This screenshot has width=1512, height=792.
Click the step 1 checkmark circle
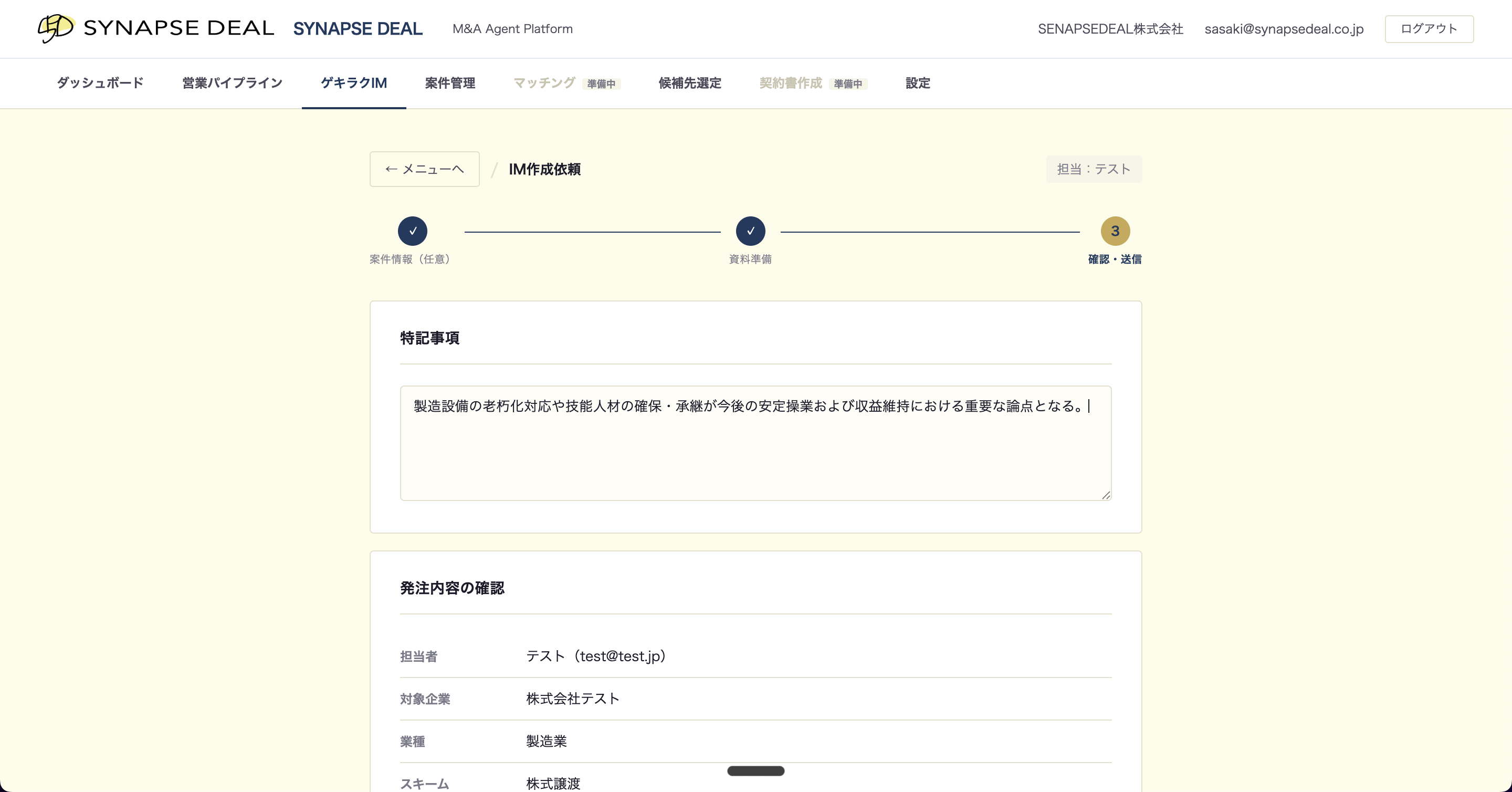tap(412, 231)
